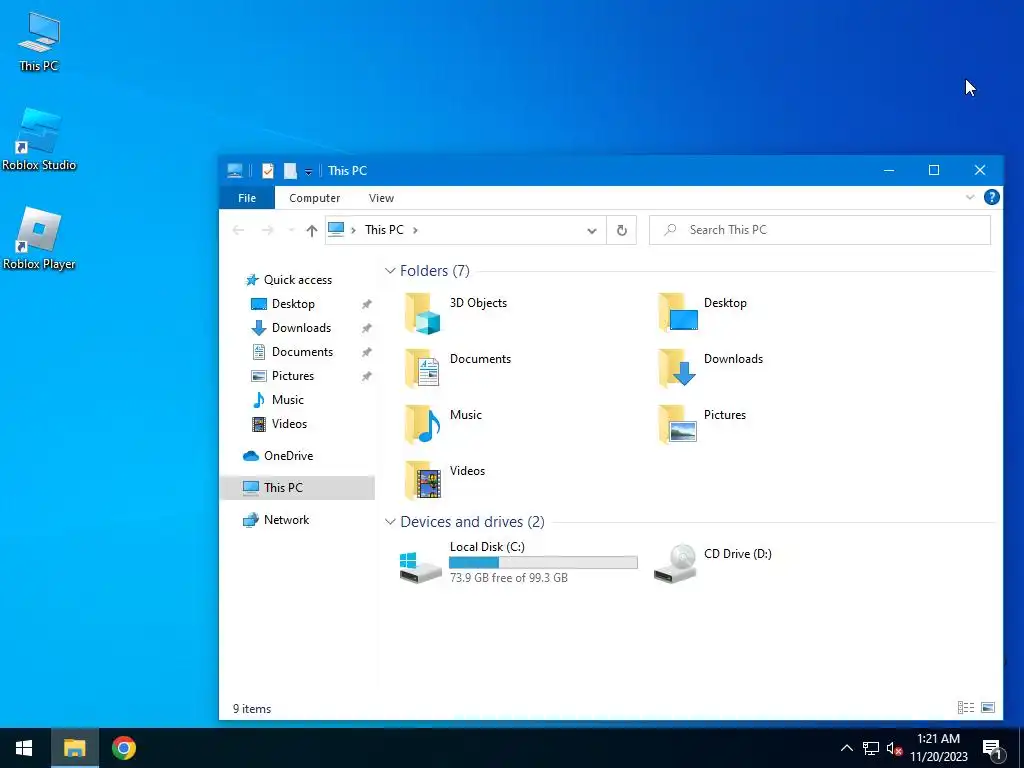1024x768 pixels.
Task: Click the New folder icon in the title bar
Action: click(x=291, y=170)
